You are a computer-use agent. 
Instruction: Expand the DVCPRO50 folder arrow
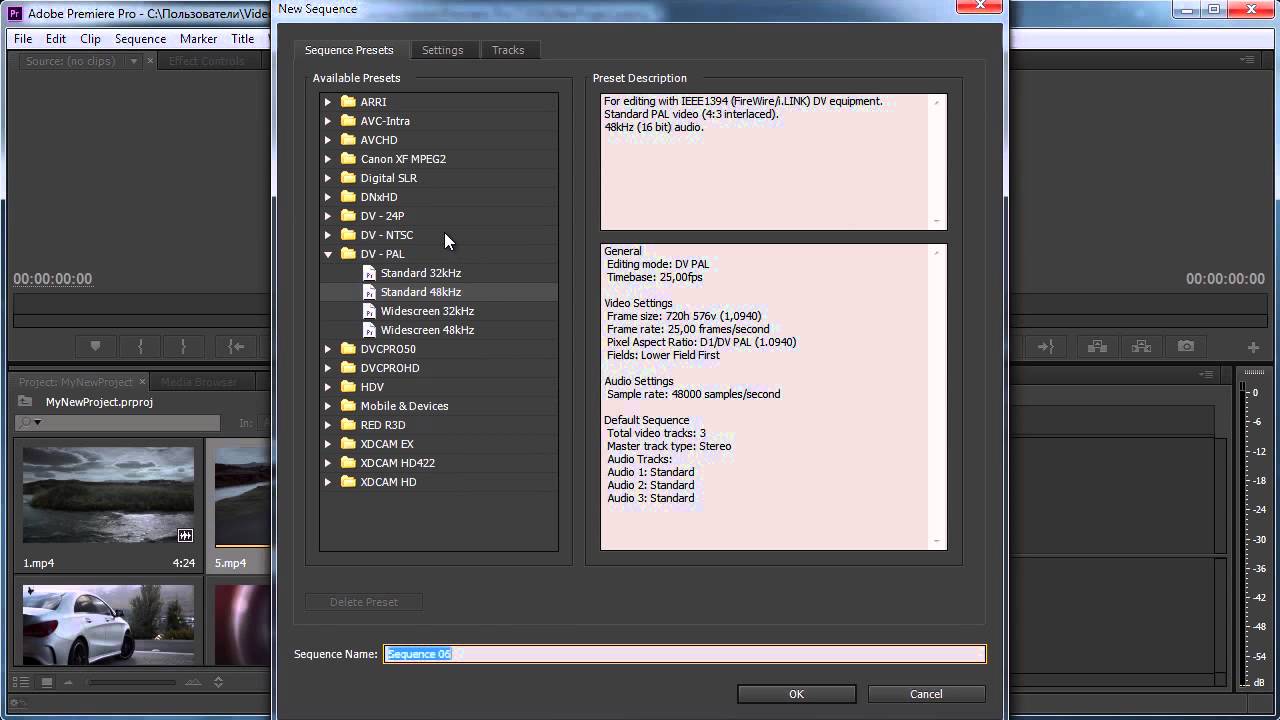(327, 349)
